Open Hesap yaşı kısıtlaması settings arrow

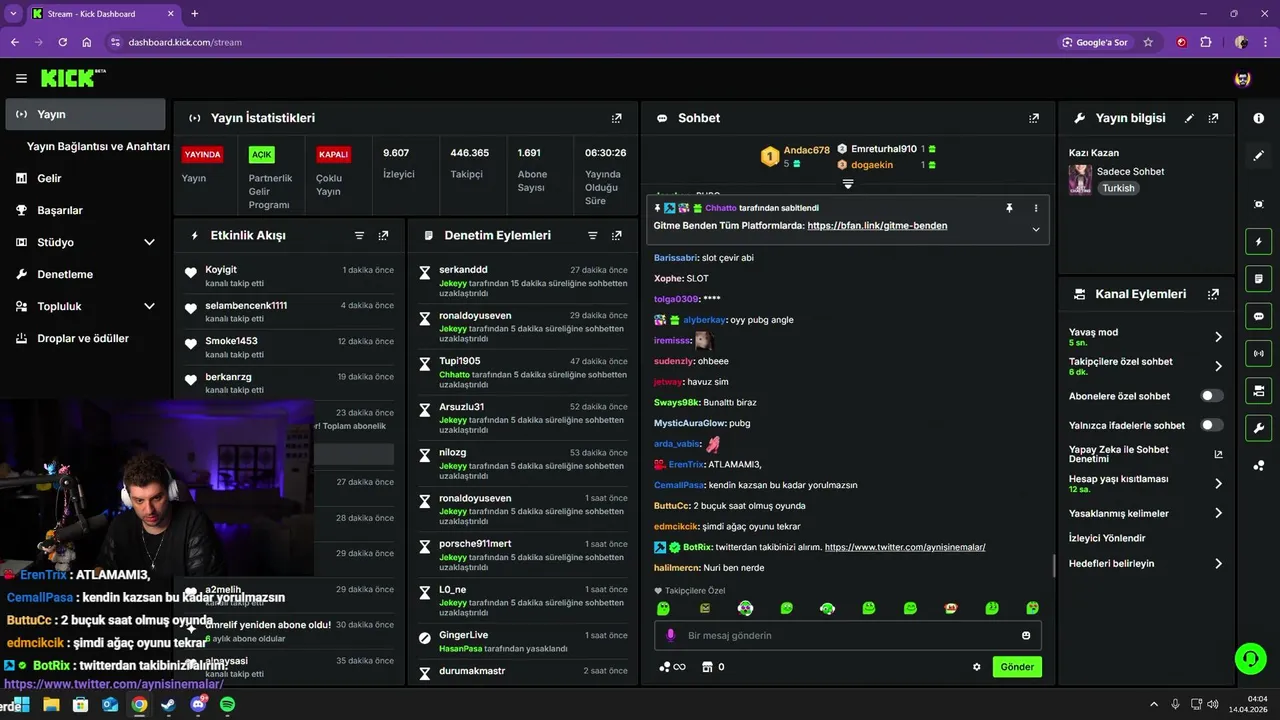[x=1218, y=484]
